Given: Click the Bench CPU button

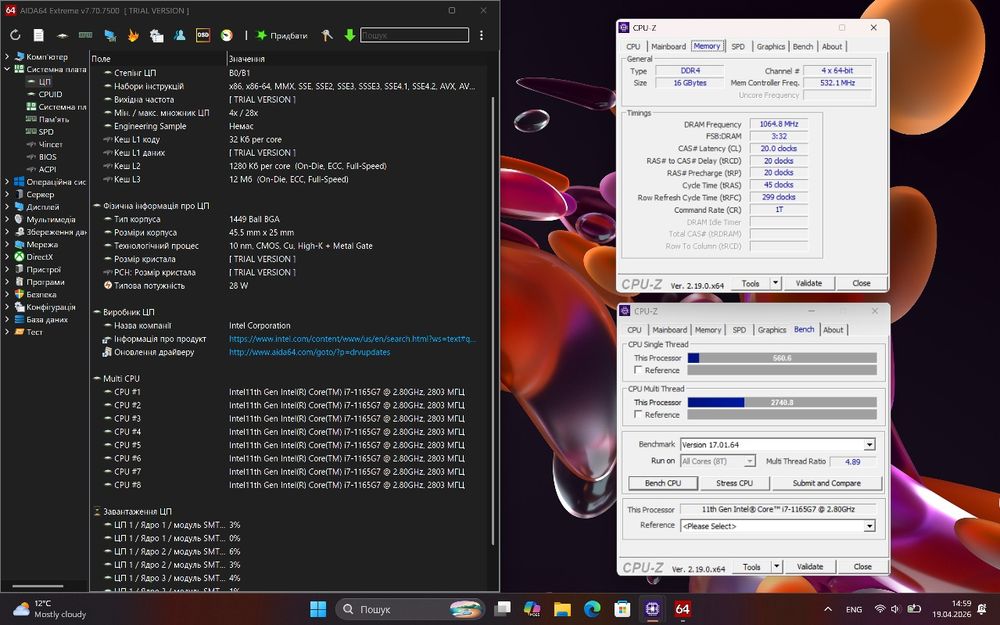Looking at the screenshot, I should coord(663,483).
